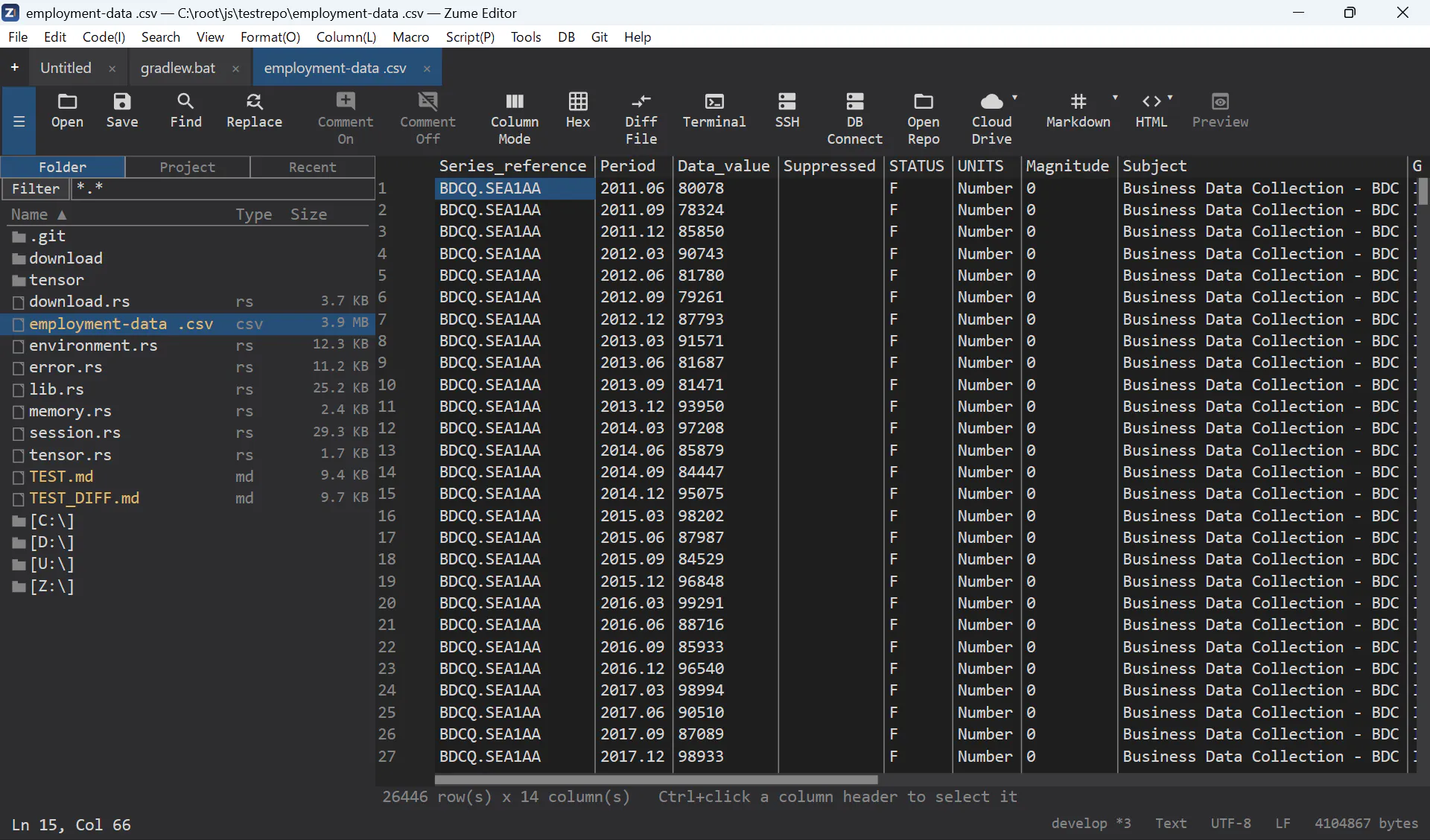Expand the HTML dropdown arrow
This screenshot has height=840, width=1430.
[1170, 98]
